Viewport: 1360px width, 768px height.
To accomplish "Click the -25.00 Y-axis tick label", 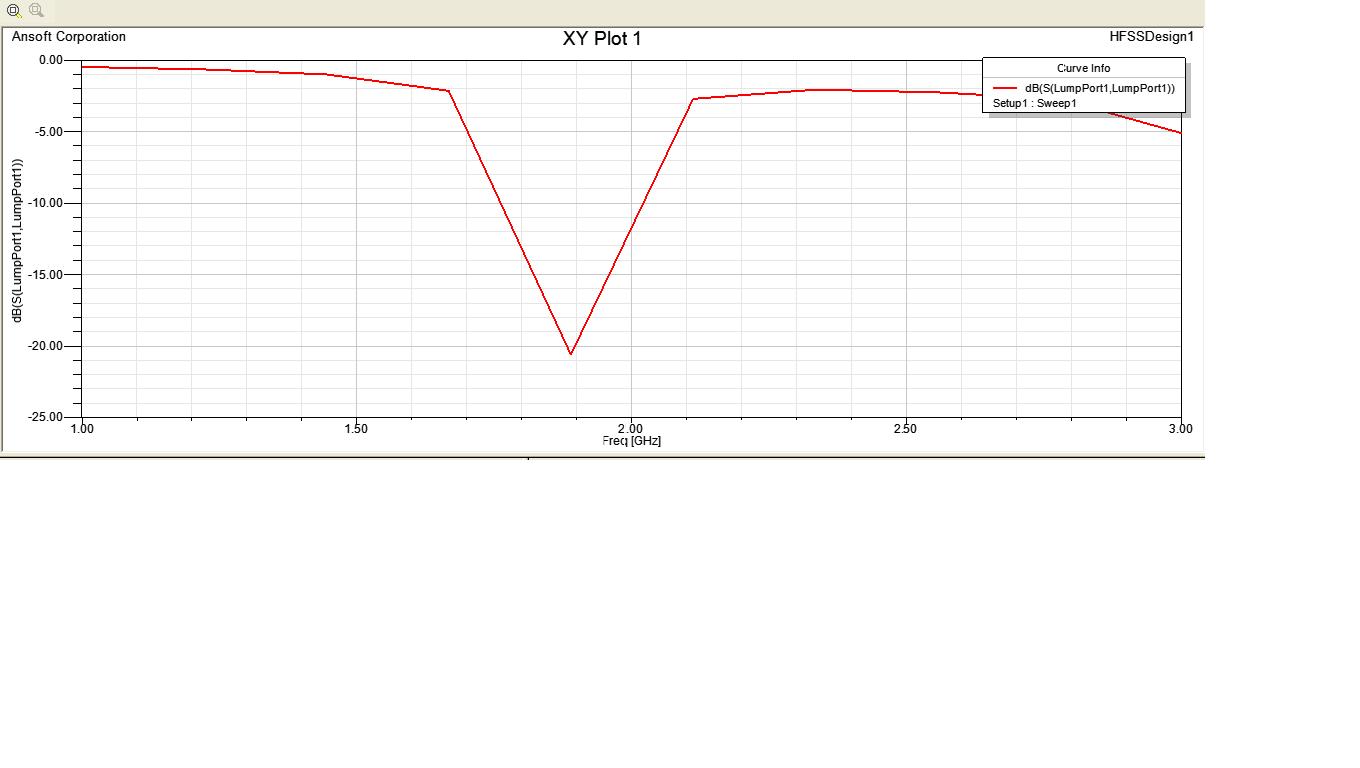I will pos(45,417).
